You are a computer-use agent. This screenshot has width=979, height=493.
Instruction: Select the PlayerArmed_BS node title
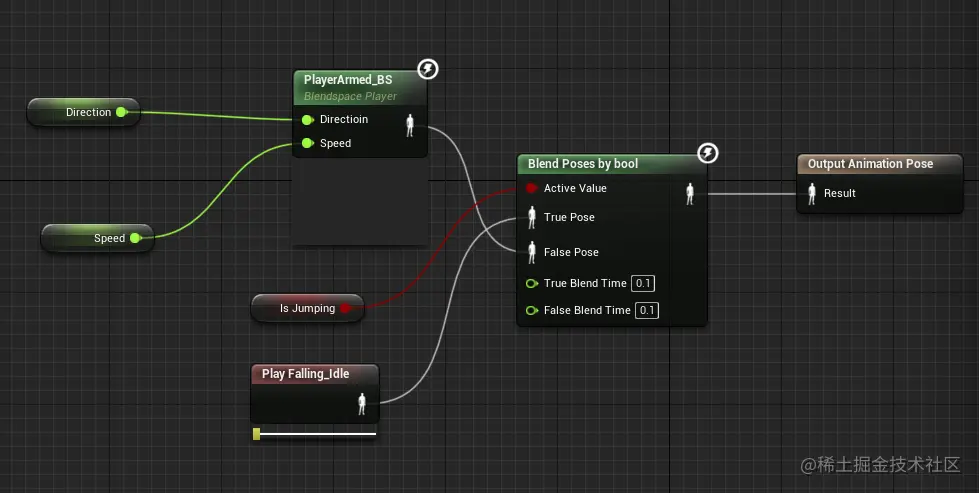coord(348,79)
